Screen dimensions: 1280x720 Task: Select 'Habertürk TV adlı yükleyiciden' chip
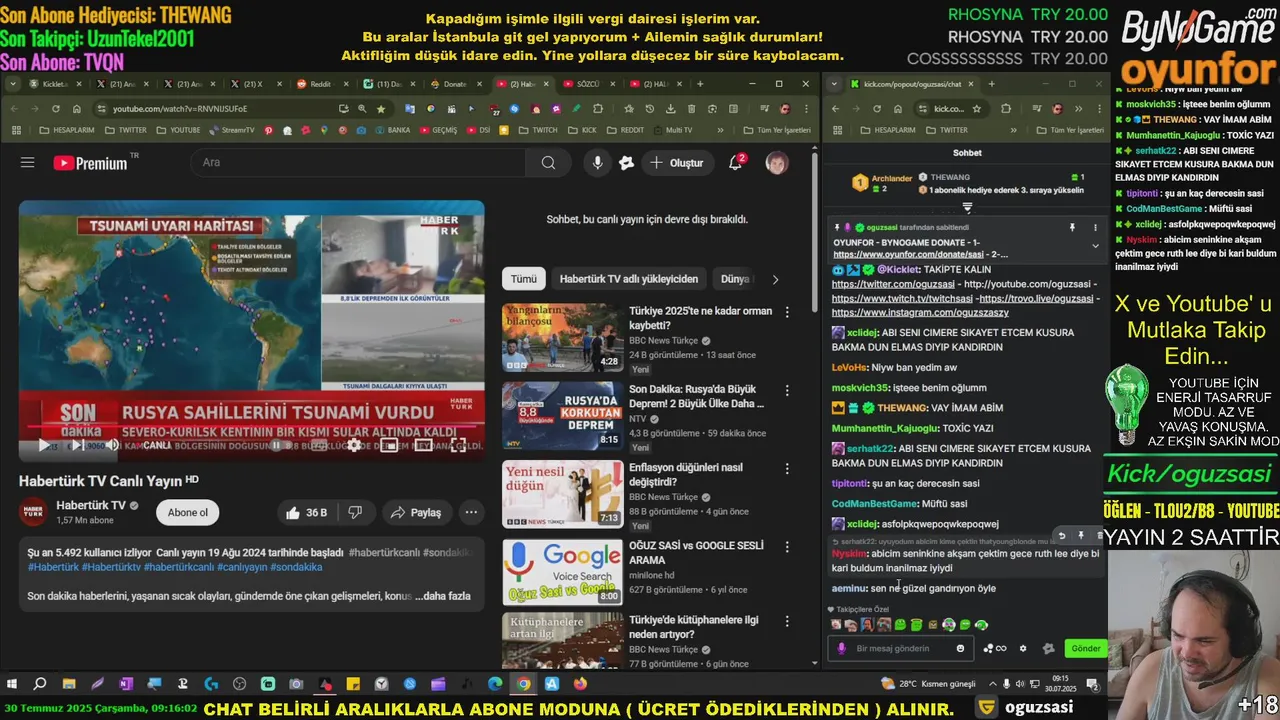629,279
